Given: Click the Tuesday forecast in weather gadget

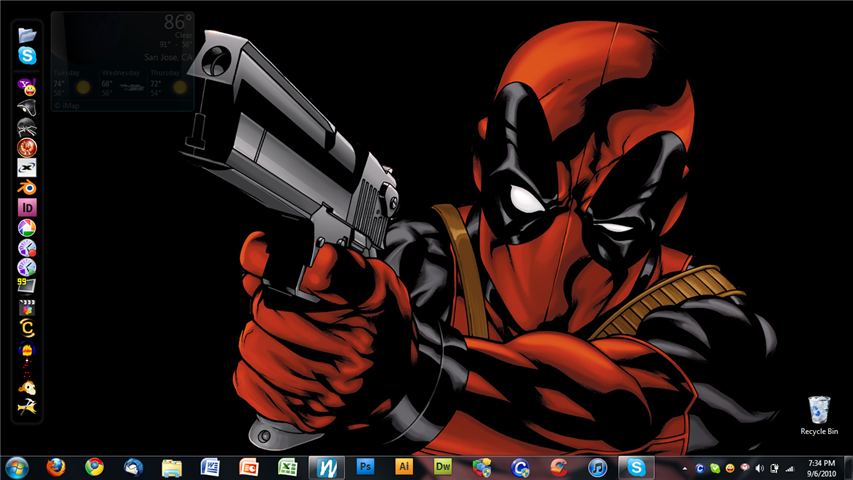Looking at the screenshot, I should (73, 83).
